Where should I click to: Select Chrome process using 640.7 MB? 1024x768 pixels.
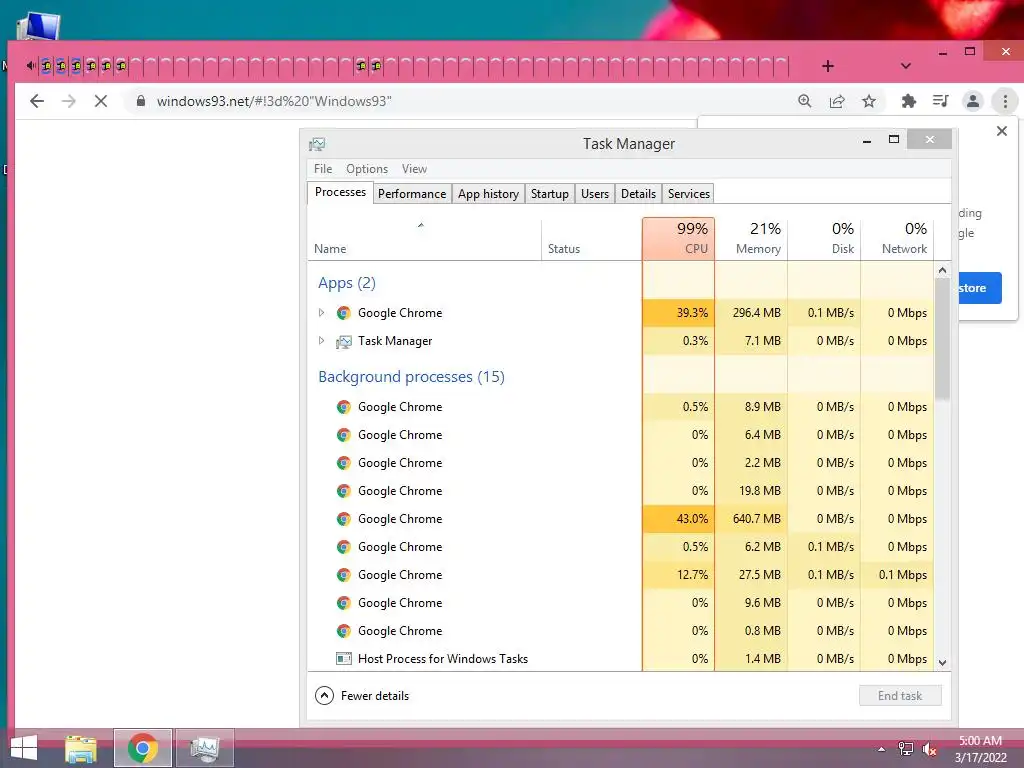620,519
